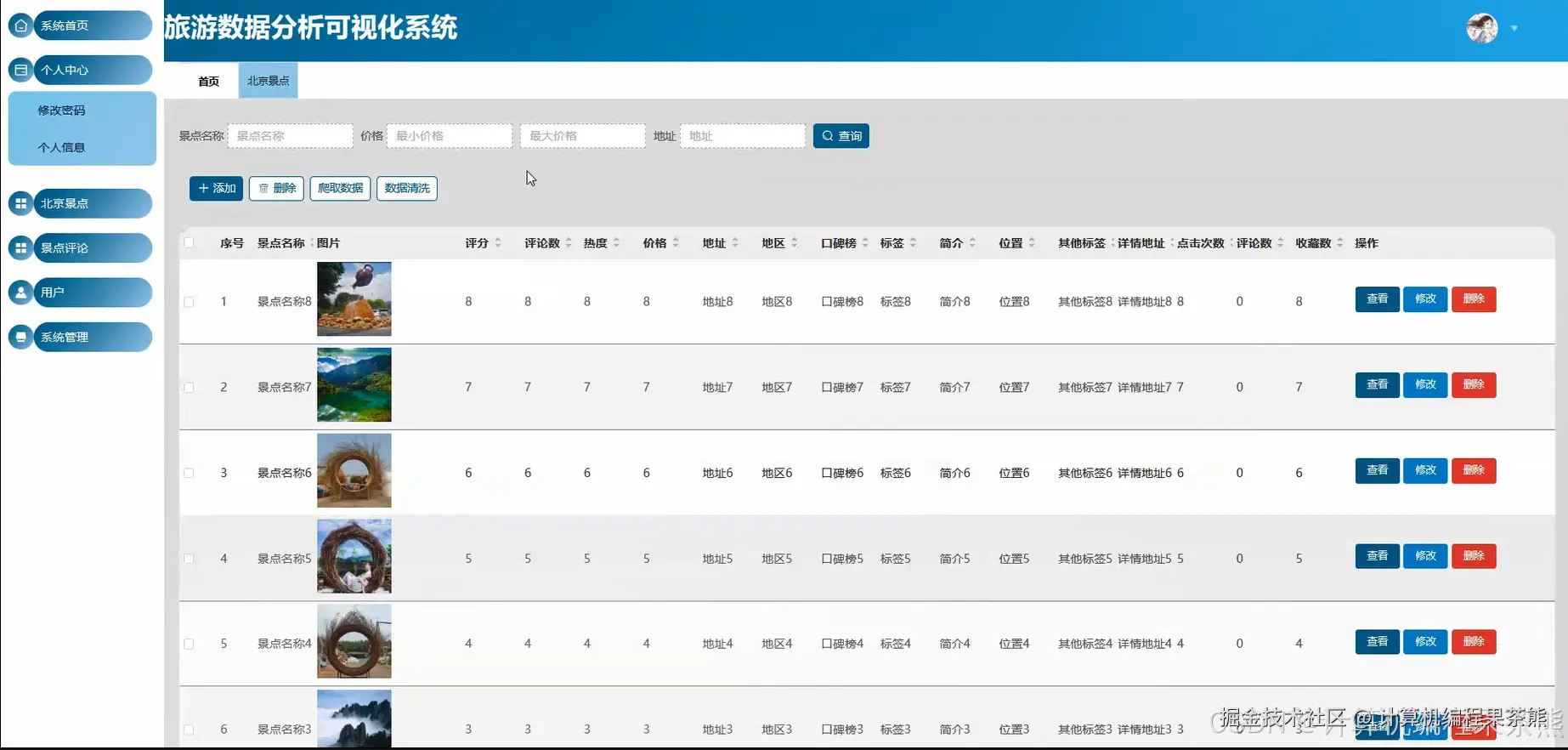Image resolution: width=1568 pixels, height=750 pixels.
Task: Focus the 景点名称 search field
Action: [x=290, y=136]
